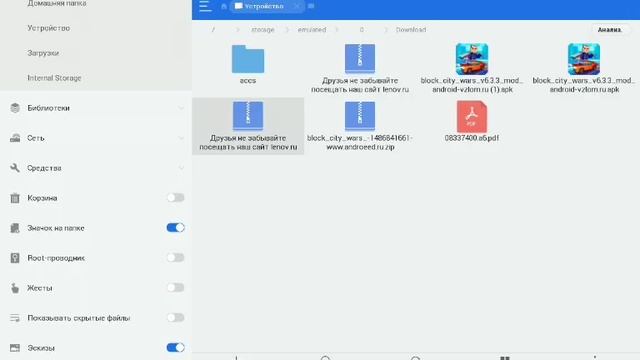Viewport: 640px width, 360px height.
Task: Enable the Root-проводник toggle
Action: pos(176,258)
